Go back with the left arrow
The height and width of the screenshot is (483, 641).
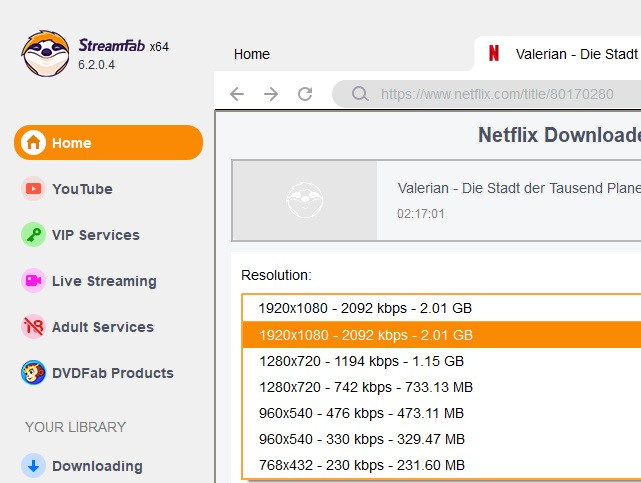tap(237, 94)
